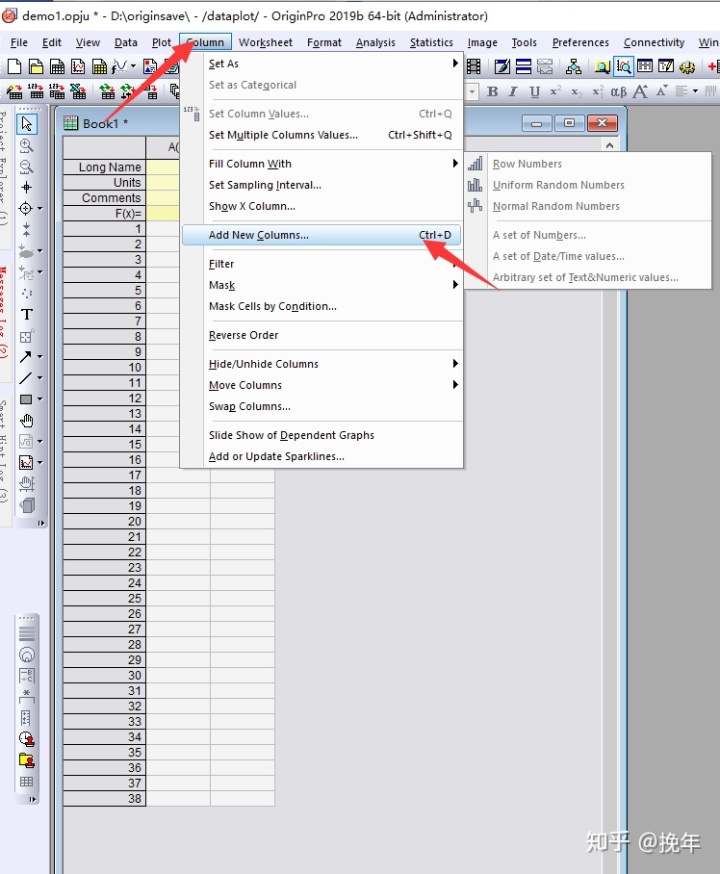720x874 pixels.
Task: Click the New Function plot icon
Action: tap(119, 67)
